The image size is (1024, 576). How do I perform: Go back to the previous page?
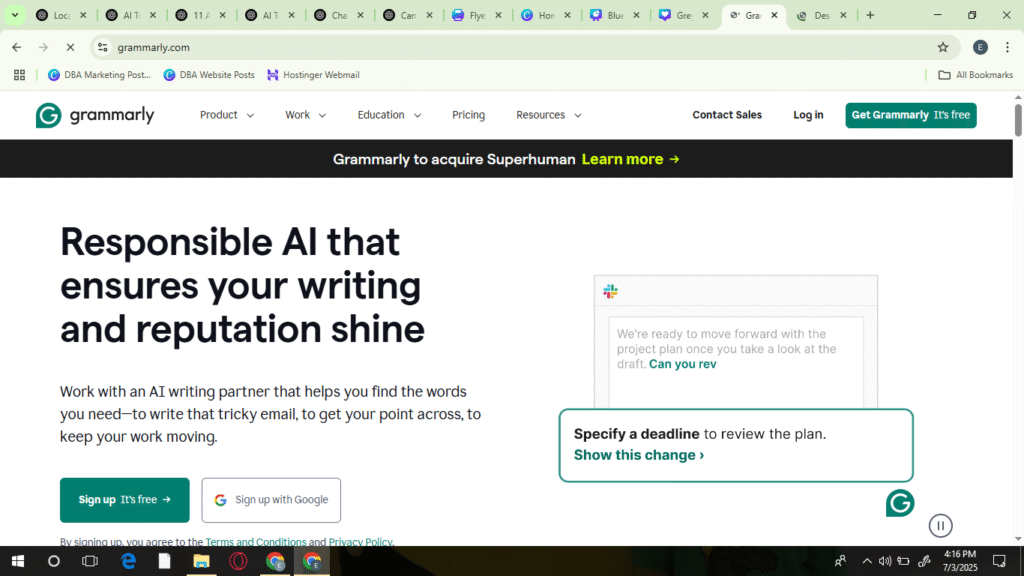16,47
